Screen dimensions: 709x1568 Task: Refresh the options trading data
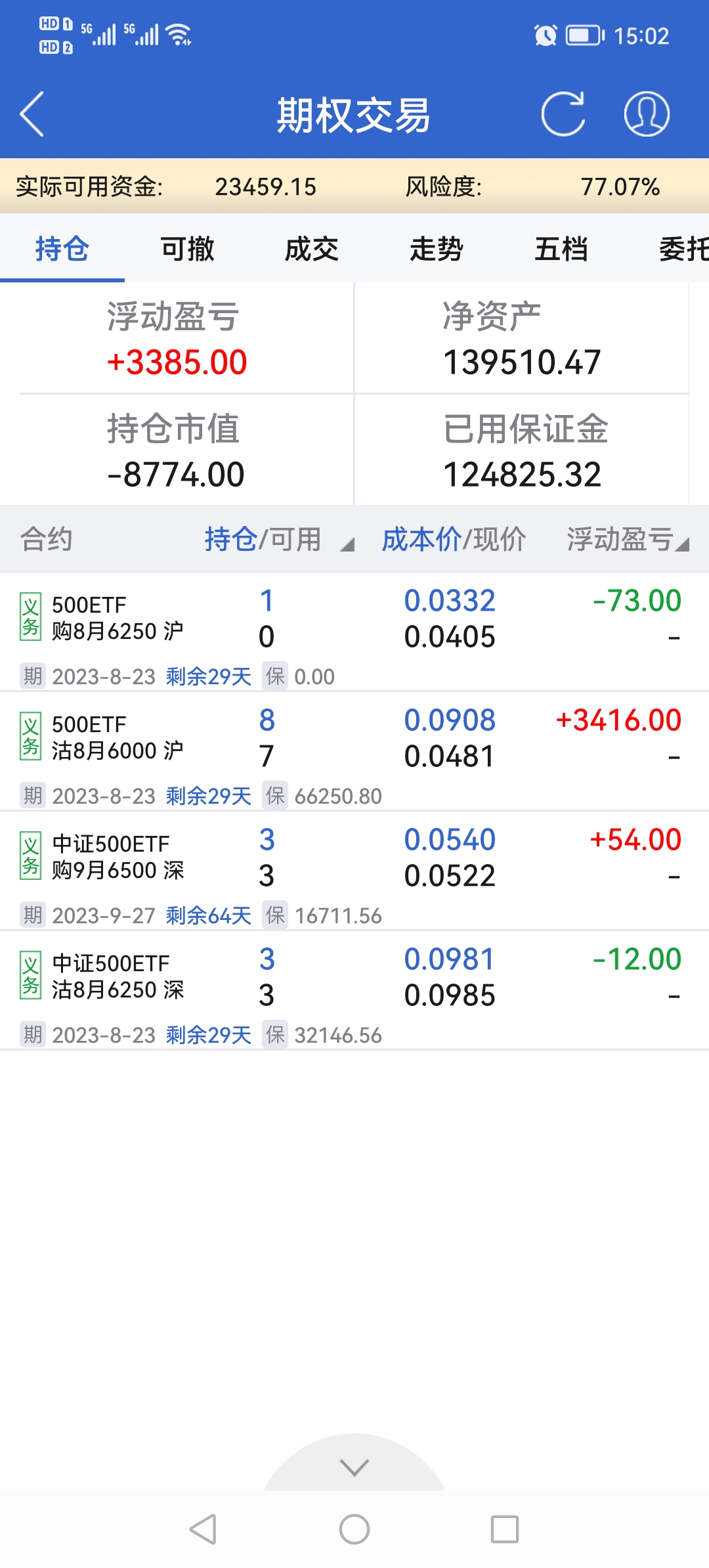pyautogui.click(x=563, y=114)
